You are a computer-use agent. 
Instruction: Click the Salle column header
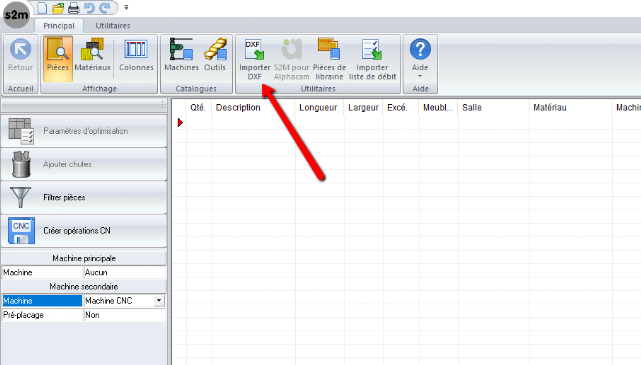[493, 107]
